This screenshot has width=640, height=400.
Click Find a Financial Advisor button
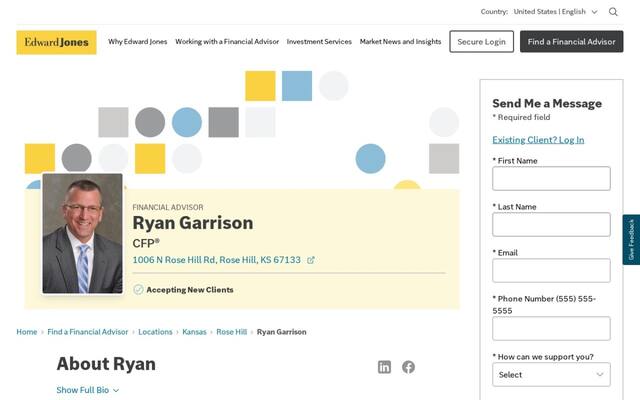click(571, 41)
